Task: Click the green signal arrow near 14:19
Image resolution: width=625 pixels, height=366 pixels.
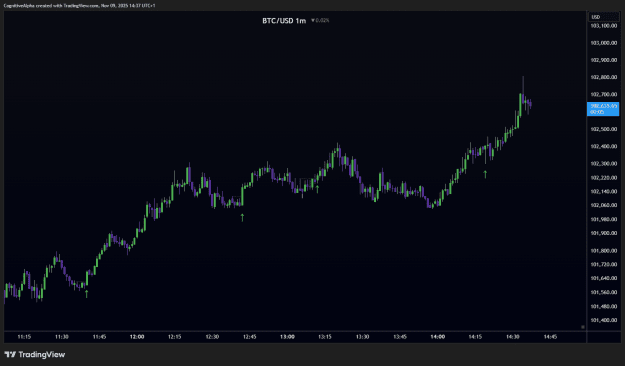Action: pyautogui.click(x=485, y=174)
